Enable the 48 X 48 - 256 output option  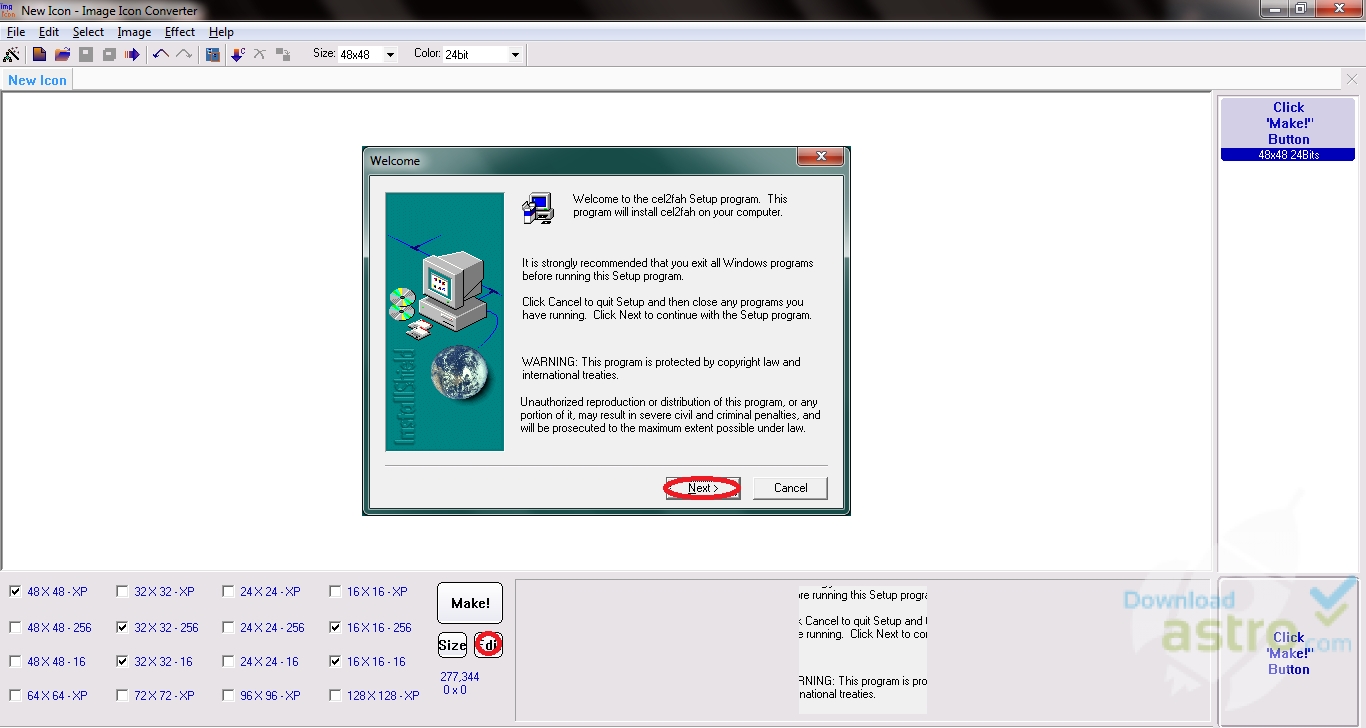[x=15, y=627]
